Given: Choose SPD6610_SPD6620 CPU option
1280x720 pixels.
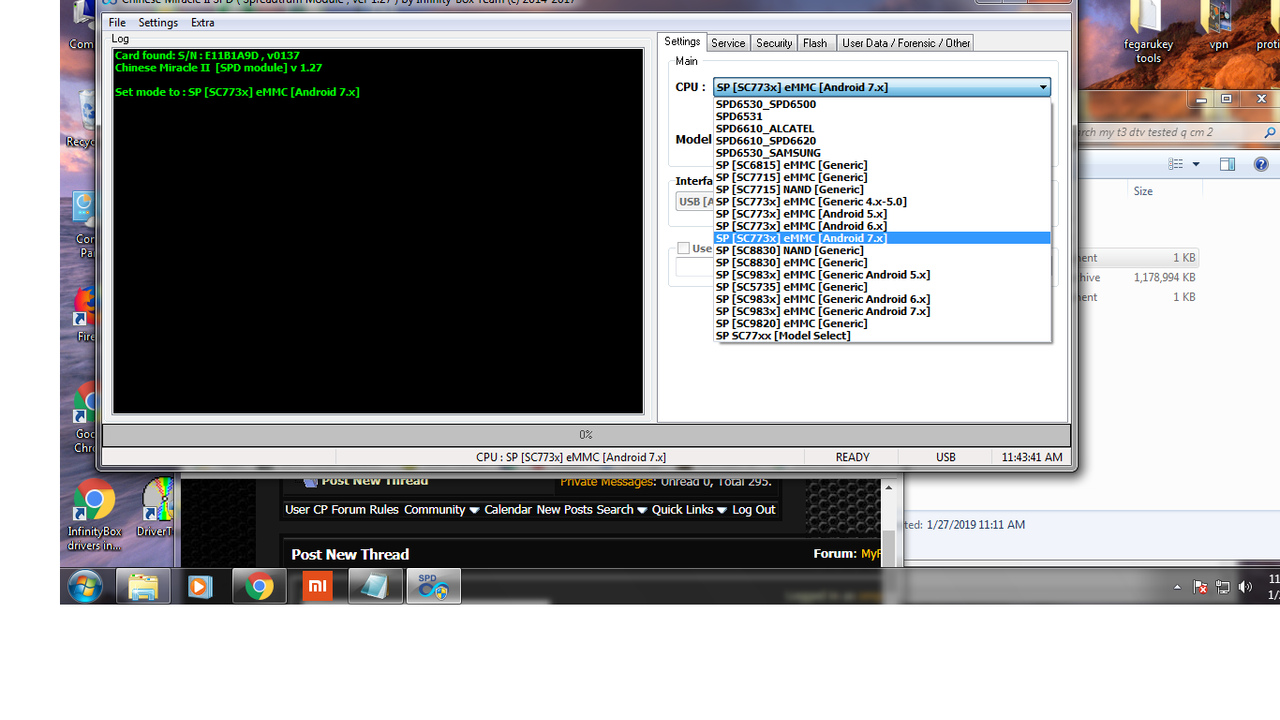Looking at the screenshot, I should (882, 141).
